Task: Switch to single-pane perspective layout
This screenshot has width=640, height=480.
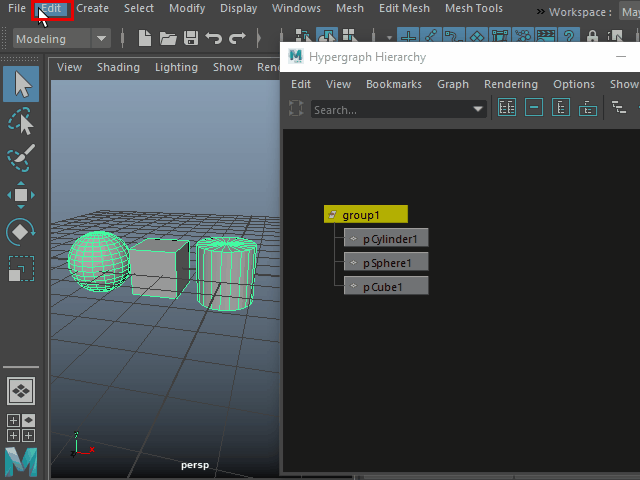Action: 21,390
